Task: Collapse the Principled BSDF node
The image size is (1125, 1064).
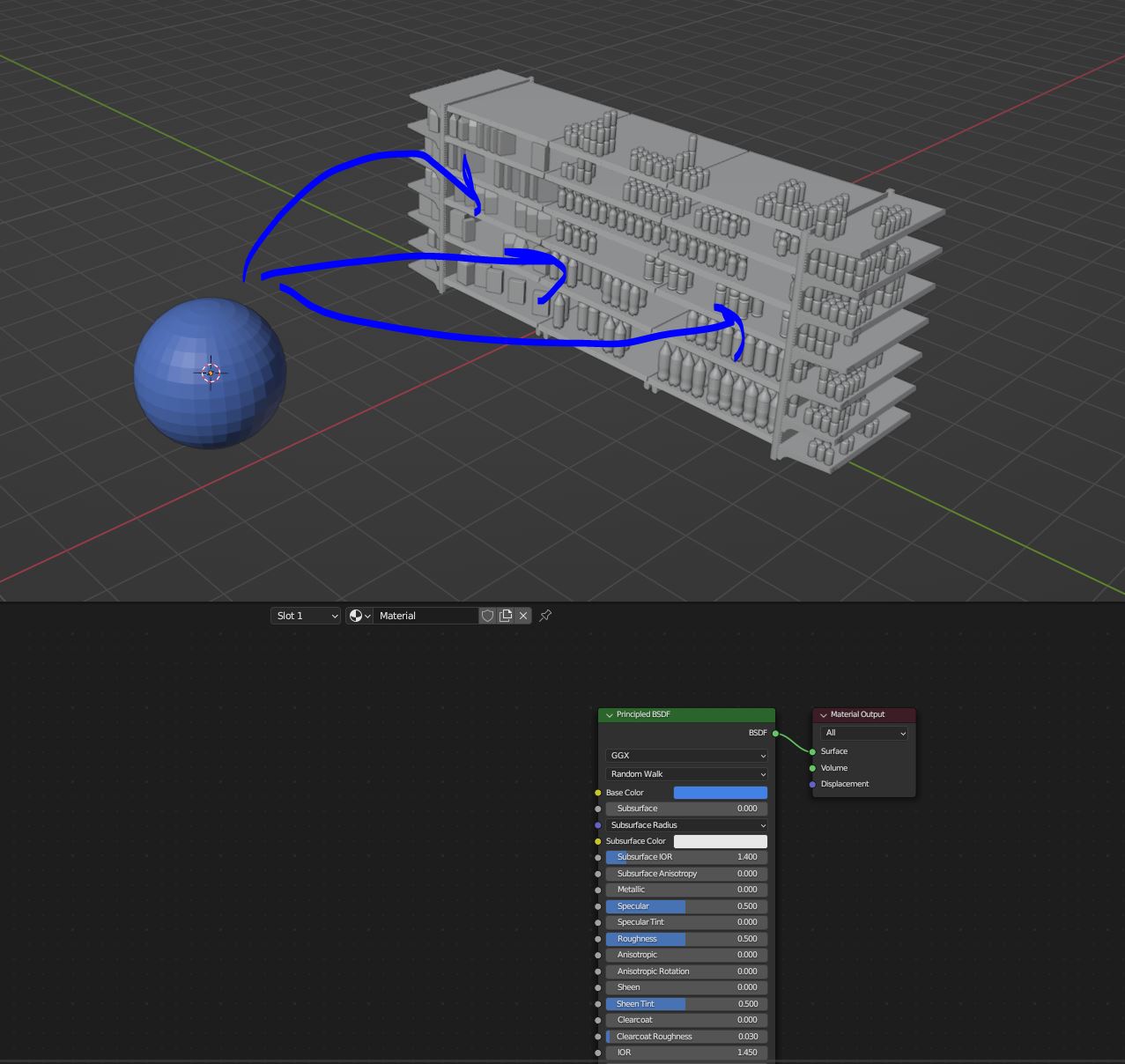Action: click(609, 715)
